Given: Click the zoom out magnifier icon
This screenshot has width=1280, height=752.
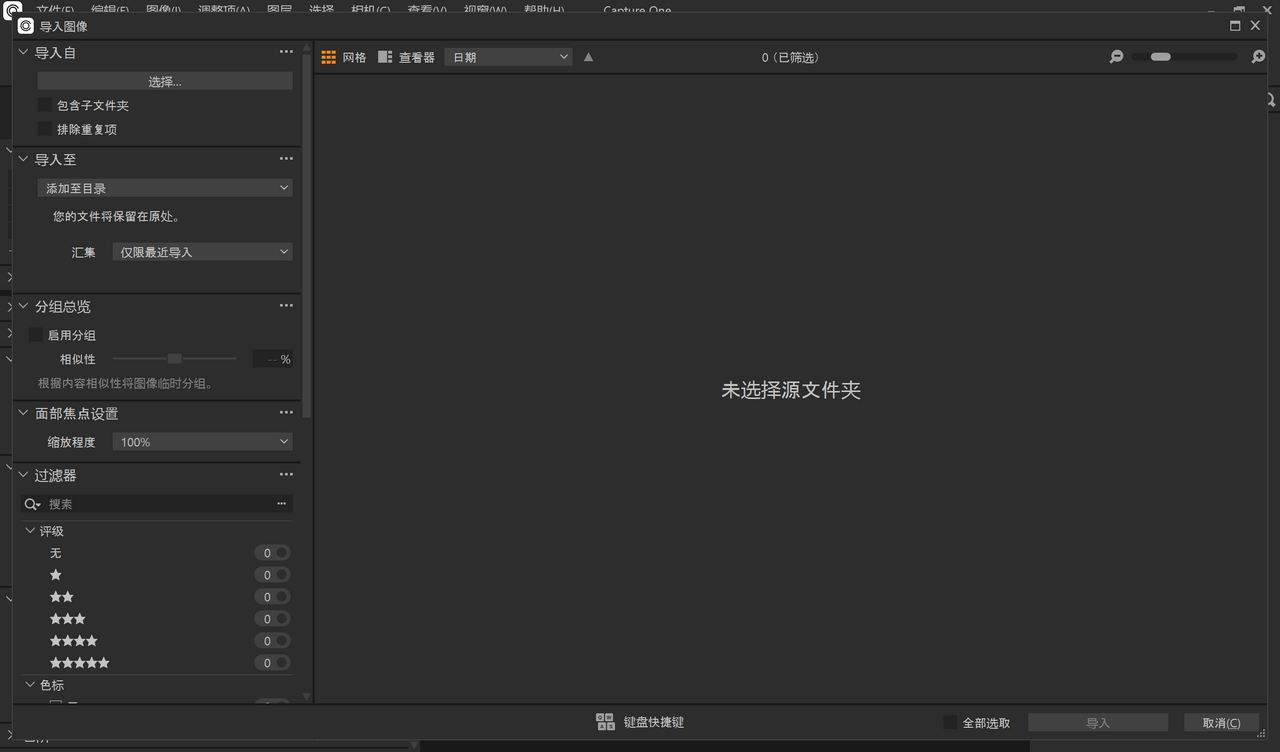Looking at the screenshot, I should pyautogui.click(x=1116, y=57).
